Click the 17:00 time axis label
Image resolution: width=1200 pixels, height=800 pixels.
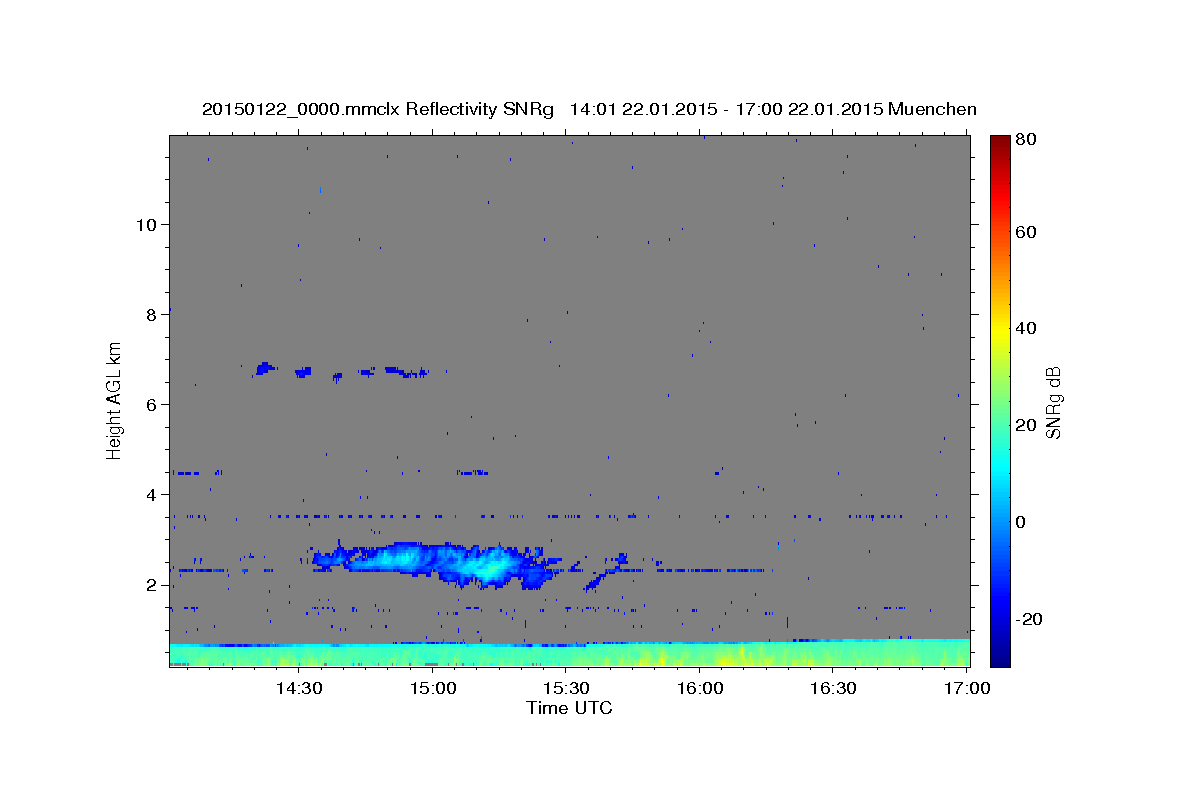[968, 688]
